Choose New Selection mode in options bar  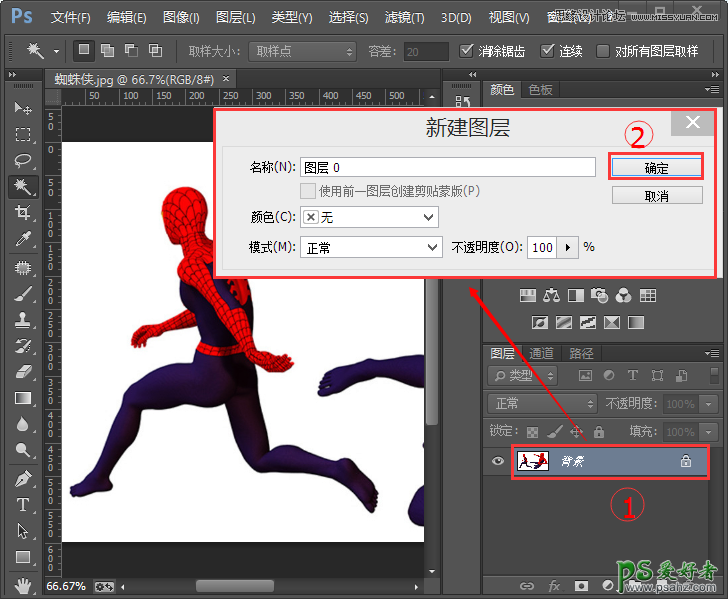click(84, 50)
